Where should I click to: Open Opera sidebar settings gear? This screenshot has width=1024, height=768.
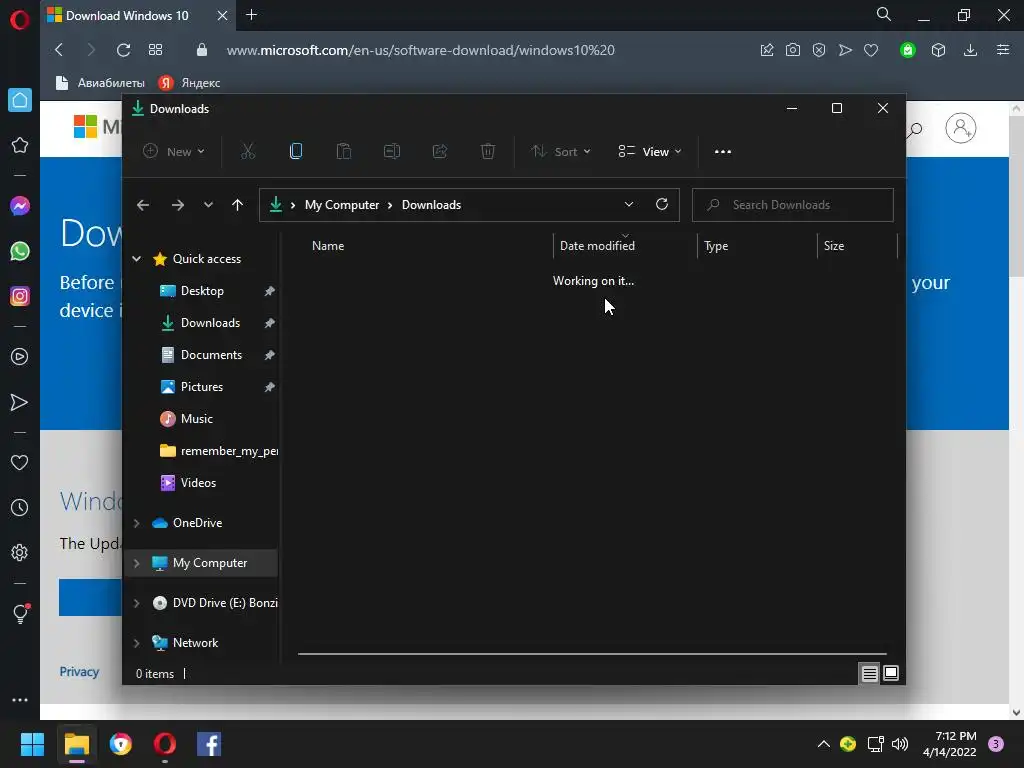point(20,552)
